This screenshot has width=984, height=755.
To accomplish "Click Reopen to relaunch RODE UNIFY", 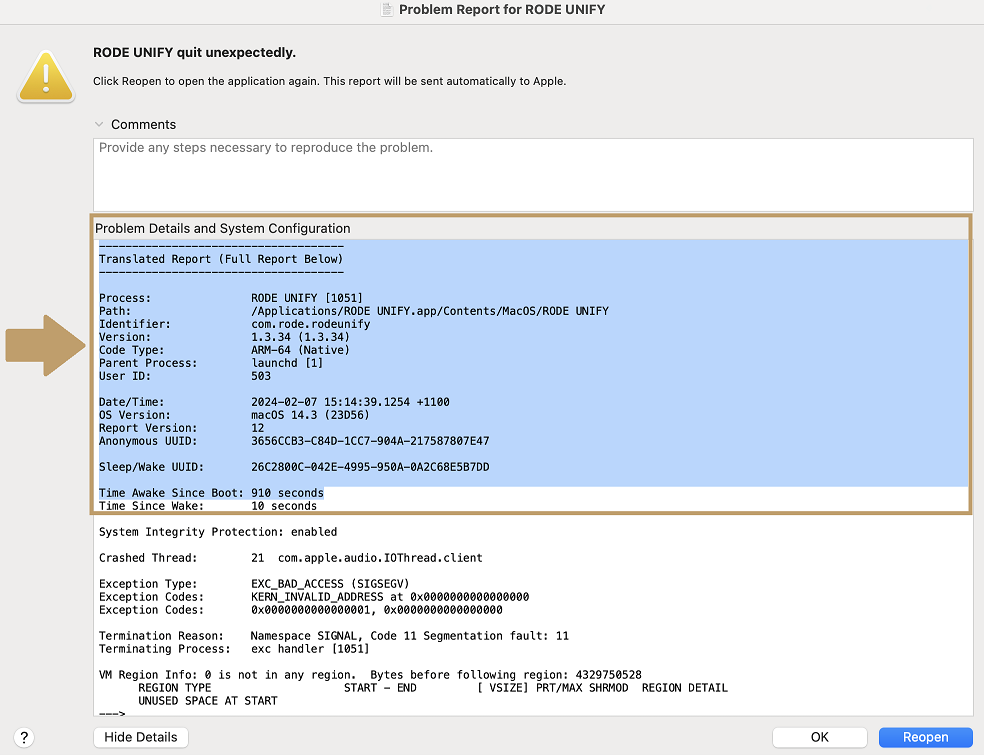I will click(925, 737).
